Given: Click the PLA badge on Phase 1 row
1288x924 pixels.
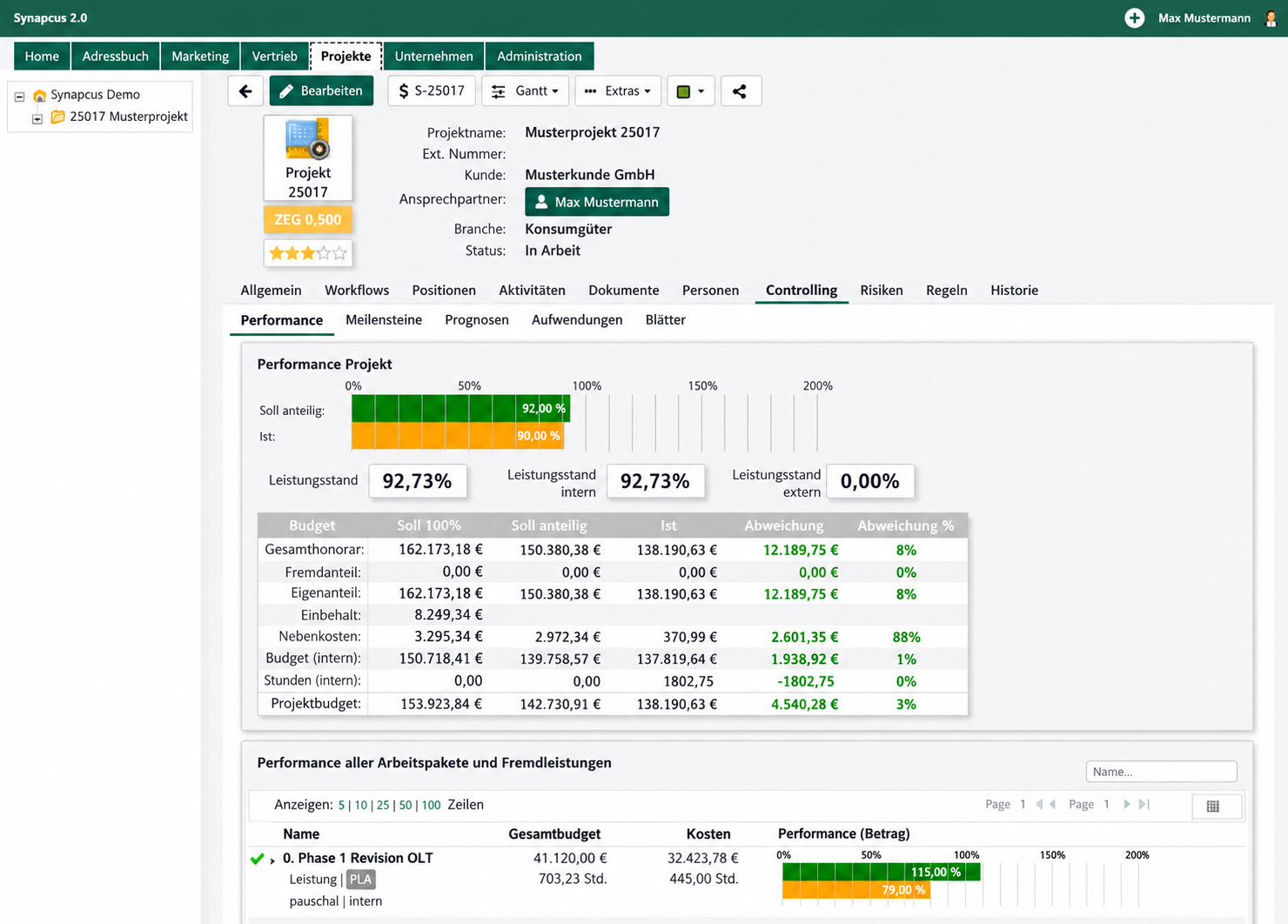Looking at the screenshot, I should point(360,880).
